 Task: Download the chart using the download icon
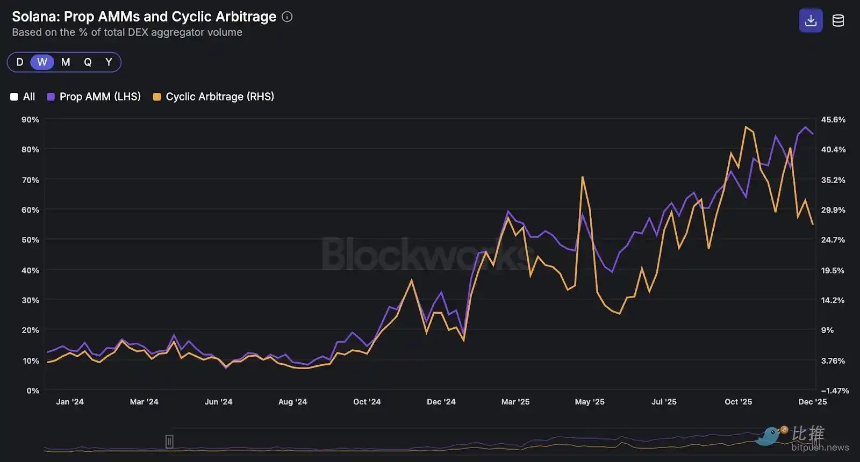click(x=811, y=20)
